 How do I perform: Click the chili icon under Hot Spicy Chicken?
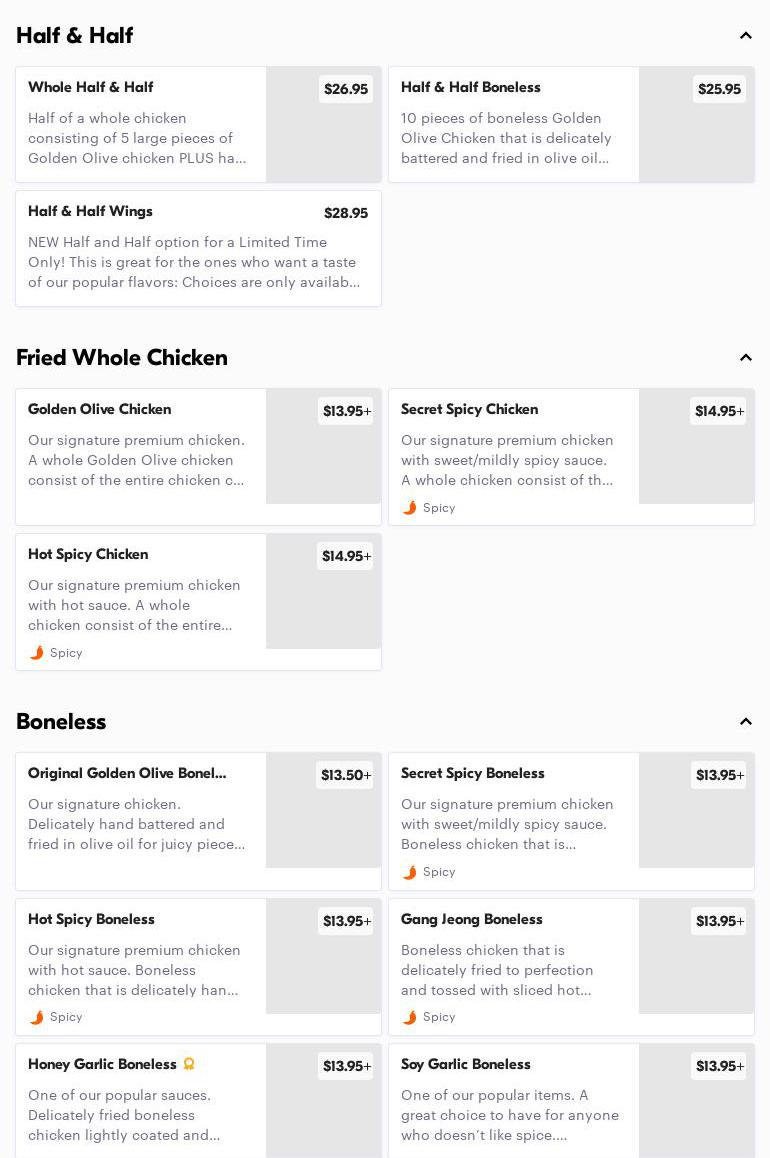pos(37,653)
